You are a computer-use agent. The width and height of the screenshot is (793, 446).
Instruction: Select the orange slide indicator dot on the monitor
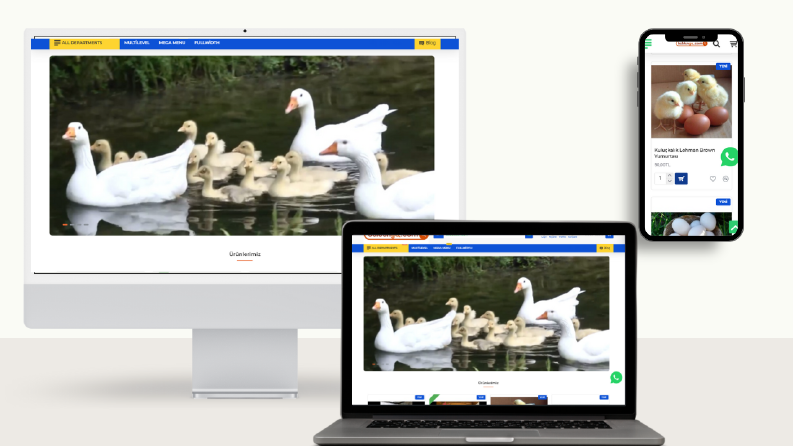65,224
